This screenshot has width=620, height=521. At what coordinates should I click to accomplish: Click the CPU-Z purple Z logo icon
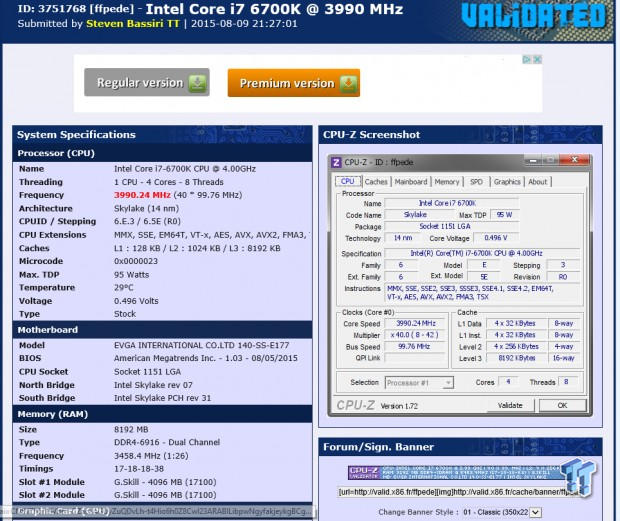point(336,162)
